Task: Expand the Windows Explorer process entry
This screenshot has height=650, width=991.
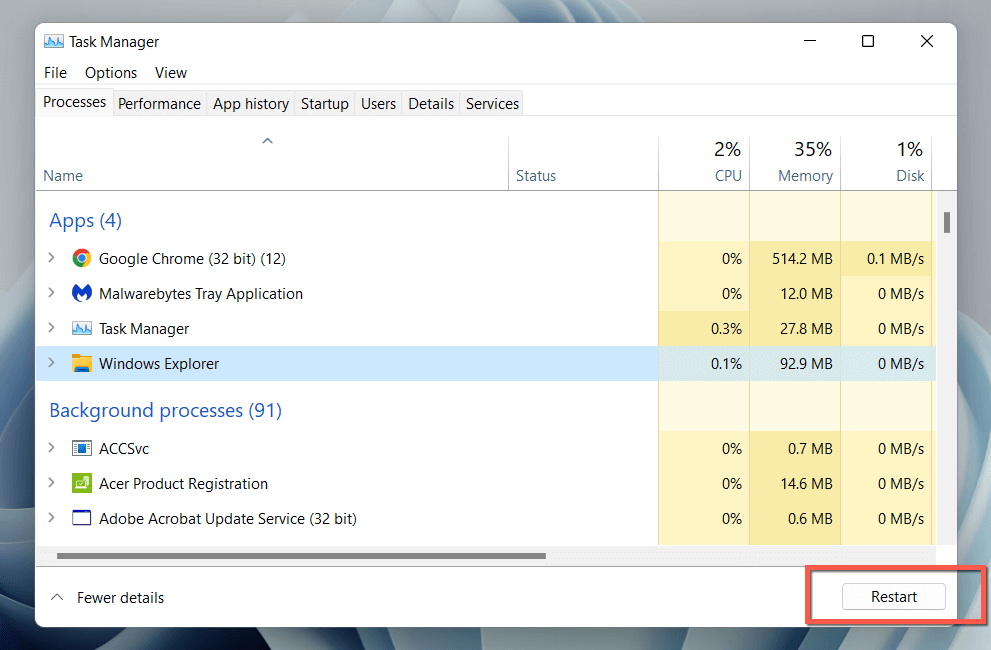Action: [52, 363]
